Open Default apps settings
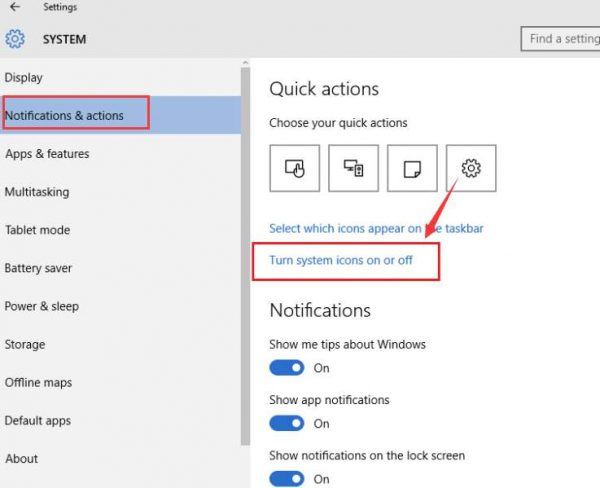Viewport: 600px width, 488px height. click(120, 421)
